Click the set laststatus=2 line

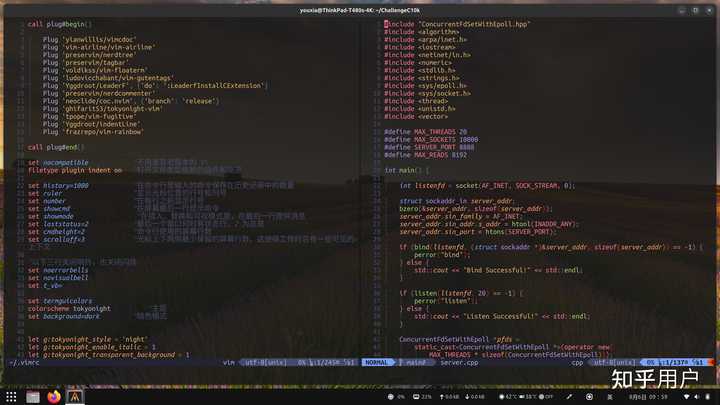[x=58, y=224]
